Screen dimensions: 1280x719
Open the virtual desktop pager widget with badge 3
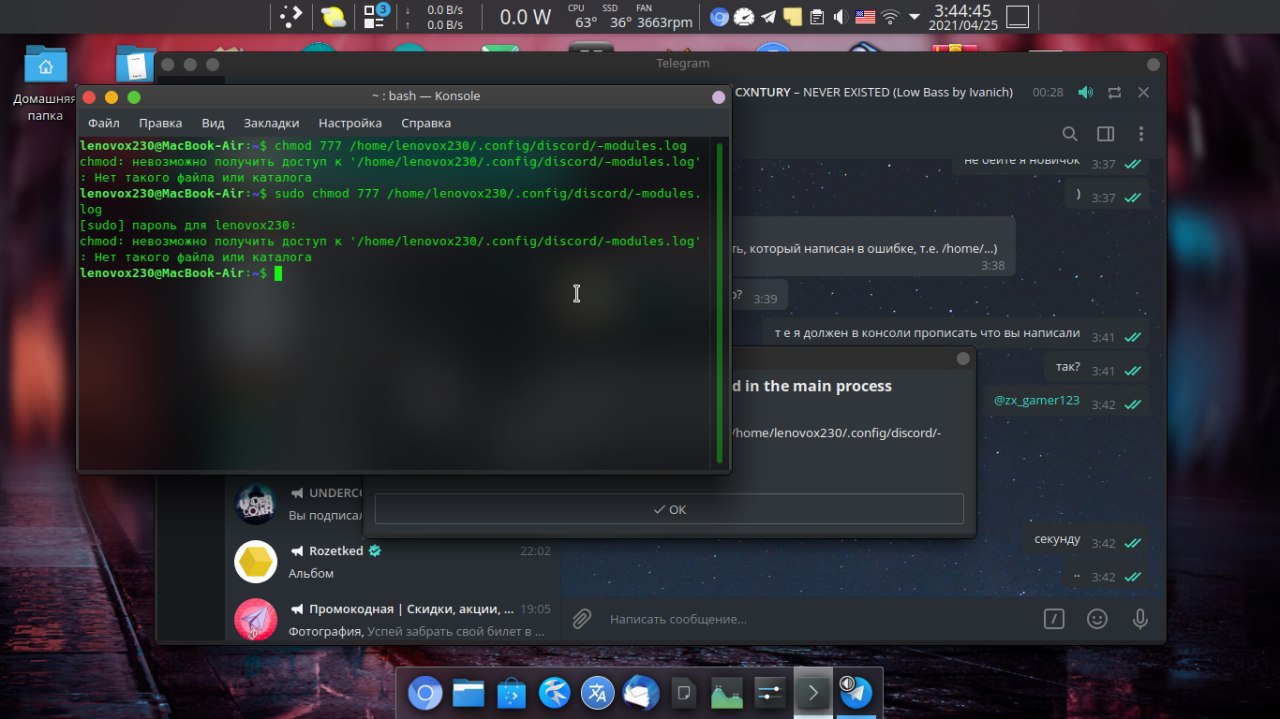375,16
